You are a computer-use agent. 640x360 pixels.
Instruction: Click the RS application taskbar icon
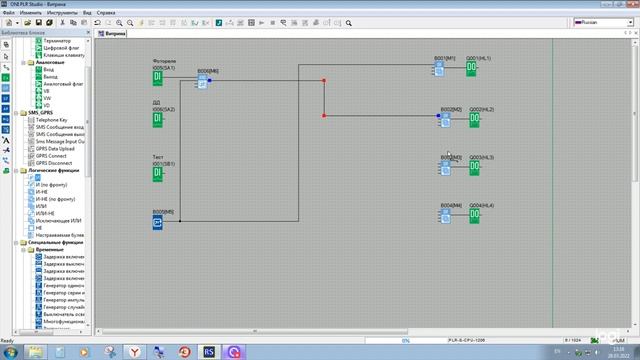(209, 352)
